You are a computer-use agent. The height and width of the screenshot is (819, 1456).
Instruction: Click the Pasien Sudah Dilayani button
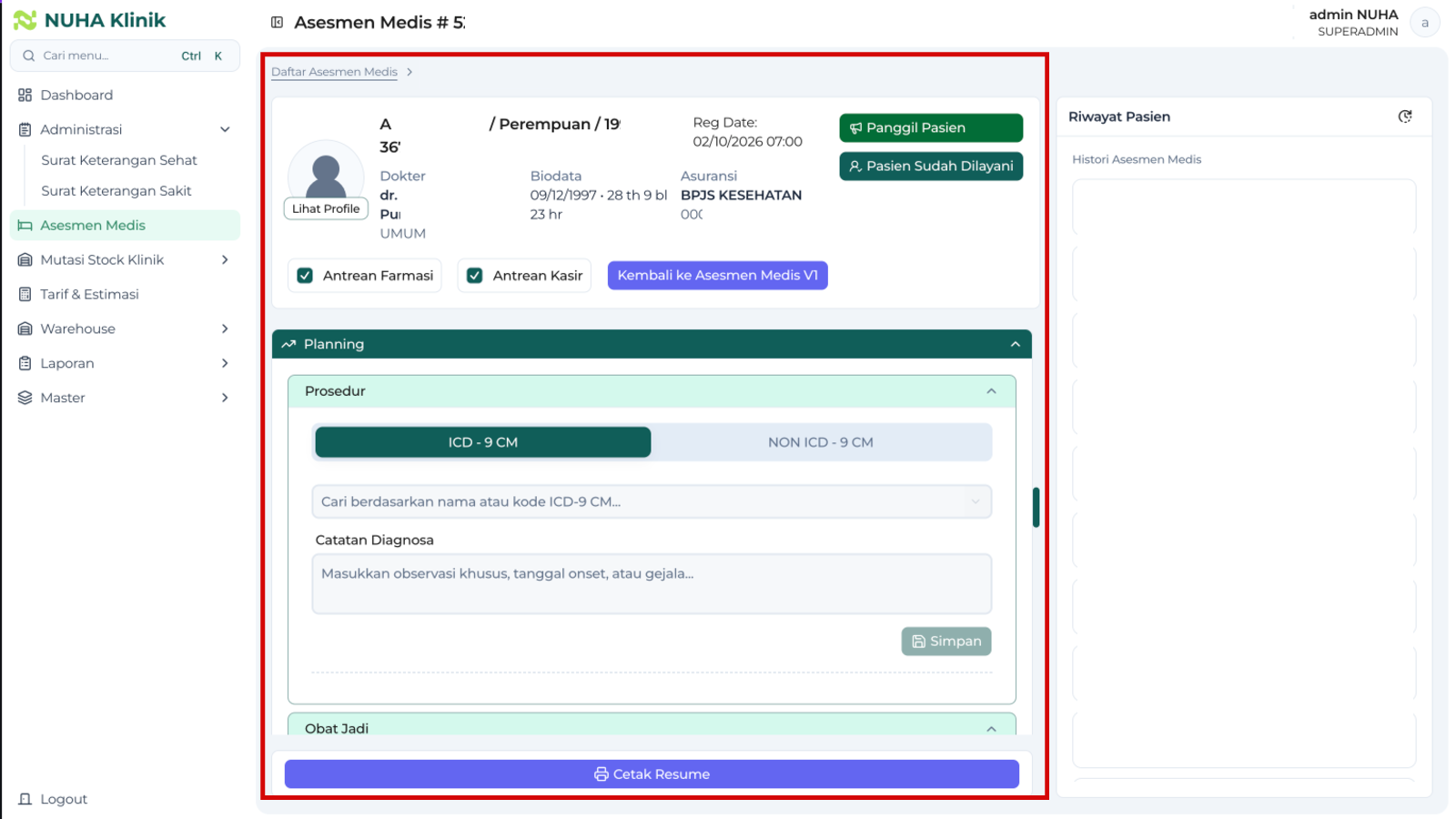click(x=931, y=167)
